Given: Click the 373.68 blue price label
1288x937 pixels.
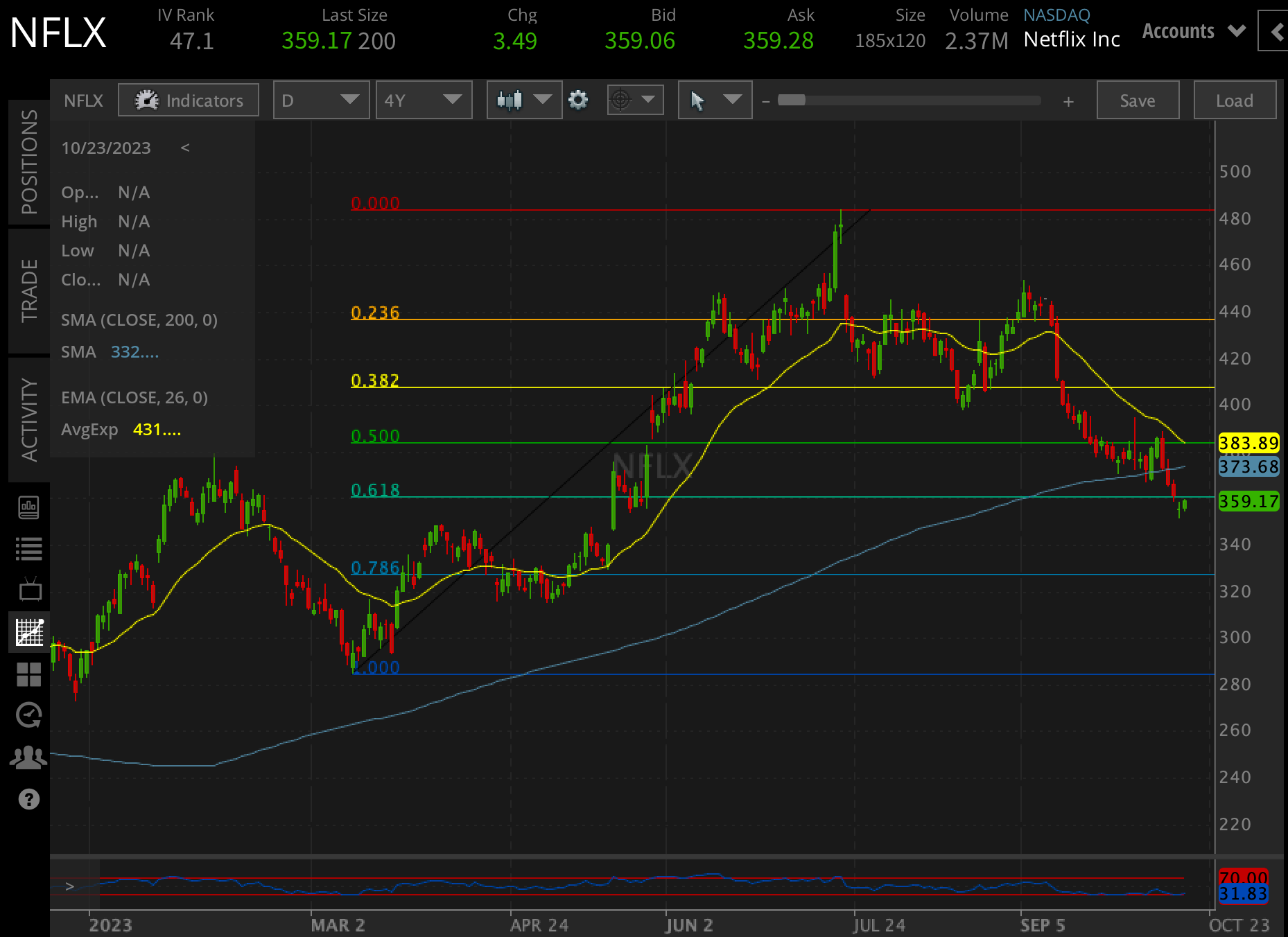Looking at the screenshot, I should pos(1248,466).
